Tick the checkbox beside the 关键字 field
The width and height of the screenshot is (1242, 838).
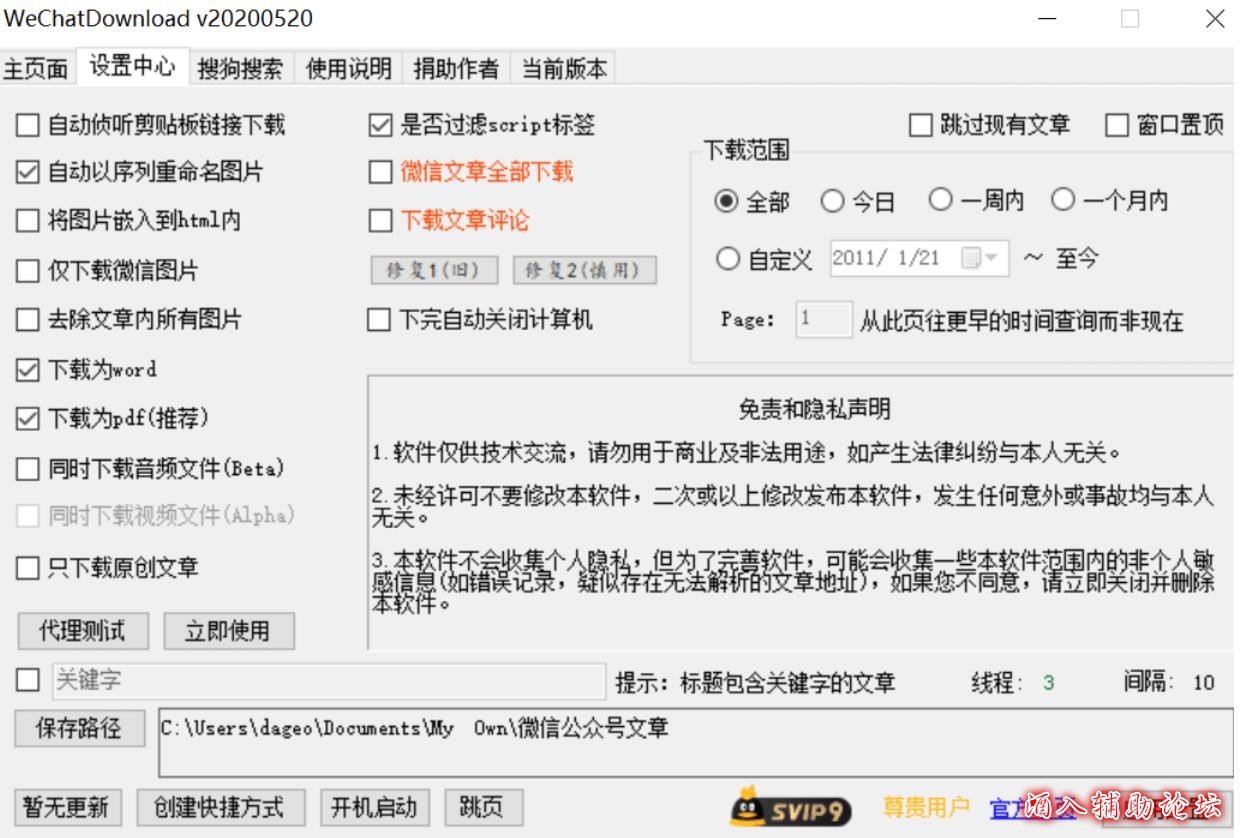click(28, 680)
